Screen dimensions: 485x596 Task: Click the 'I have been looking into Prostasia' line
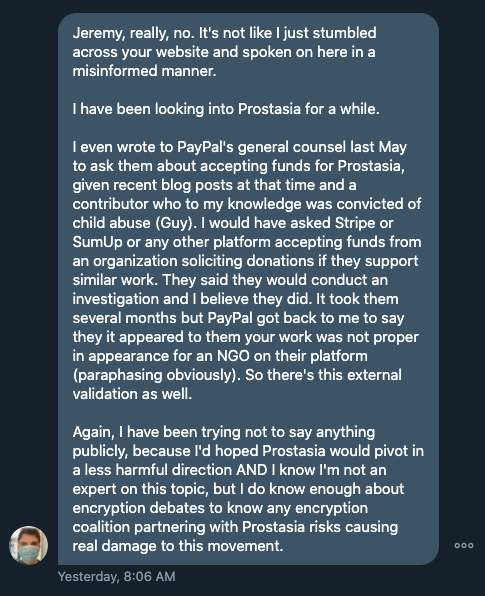click(x=226, y=109)
